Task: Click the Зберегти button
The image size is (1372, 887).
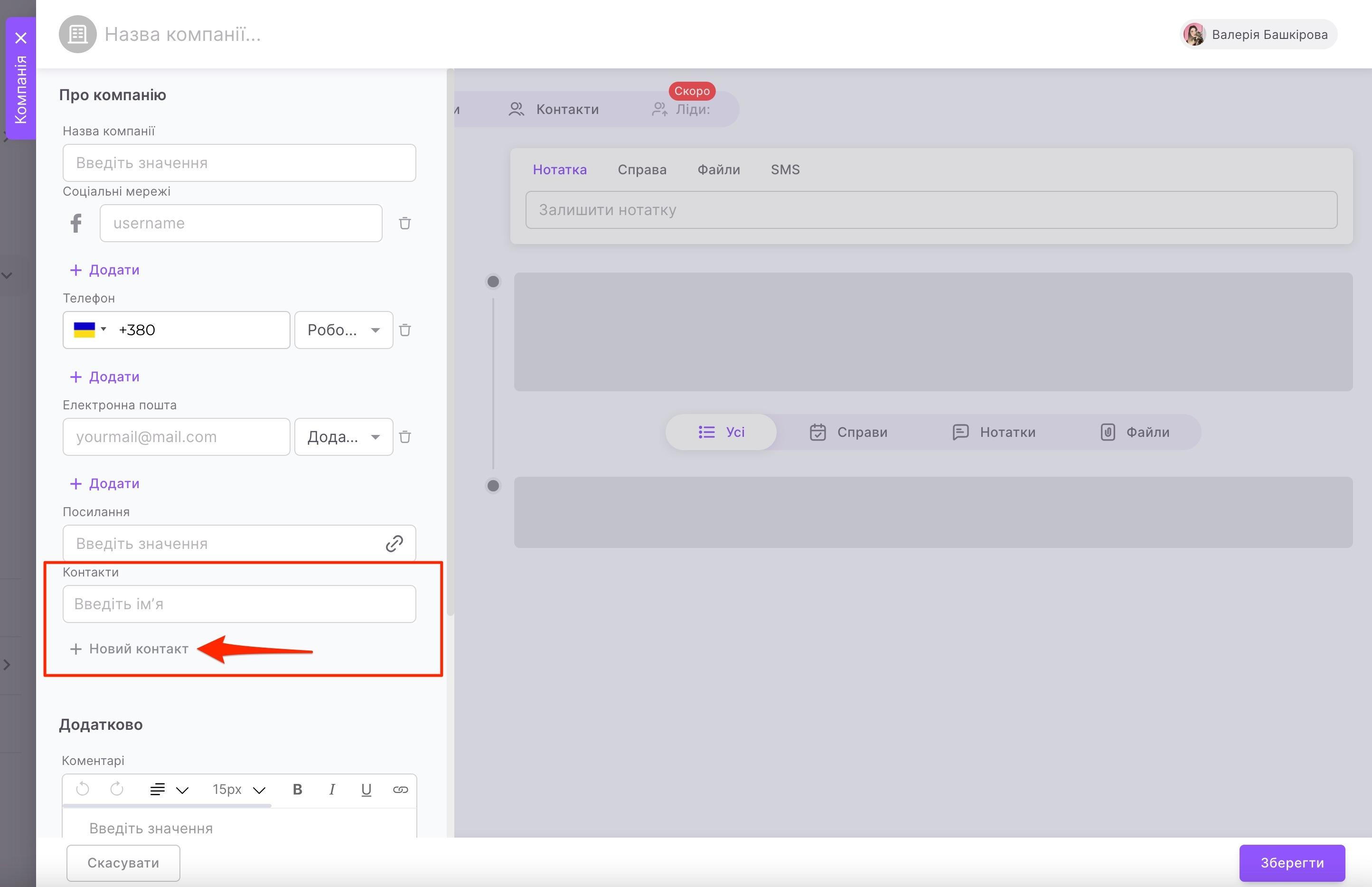Action: [x=1291, y=863]
